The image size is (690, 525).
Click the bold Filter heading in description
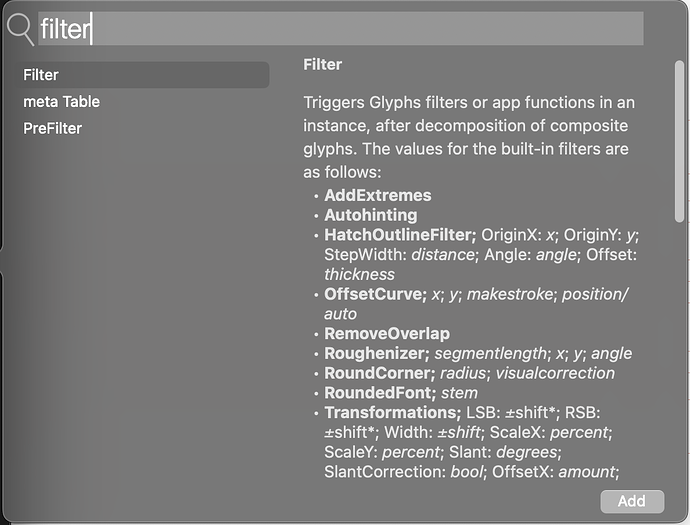322,64
